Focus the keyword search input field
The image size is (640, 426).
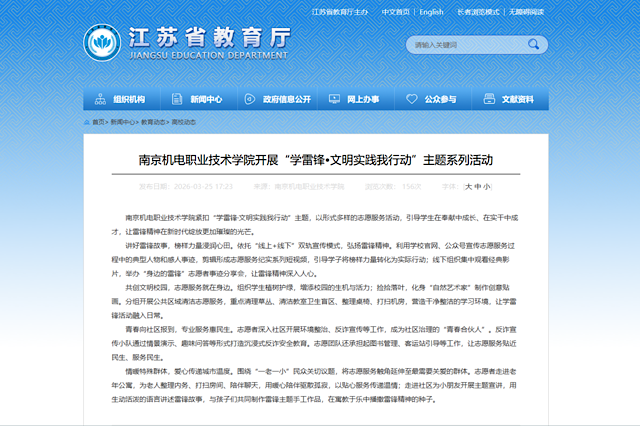[460, 46]
